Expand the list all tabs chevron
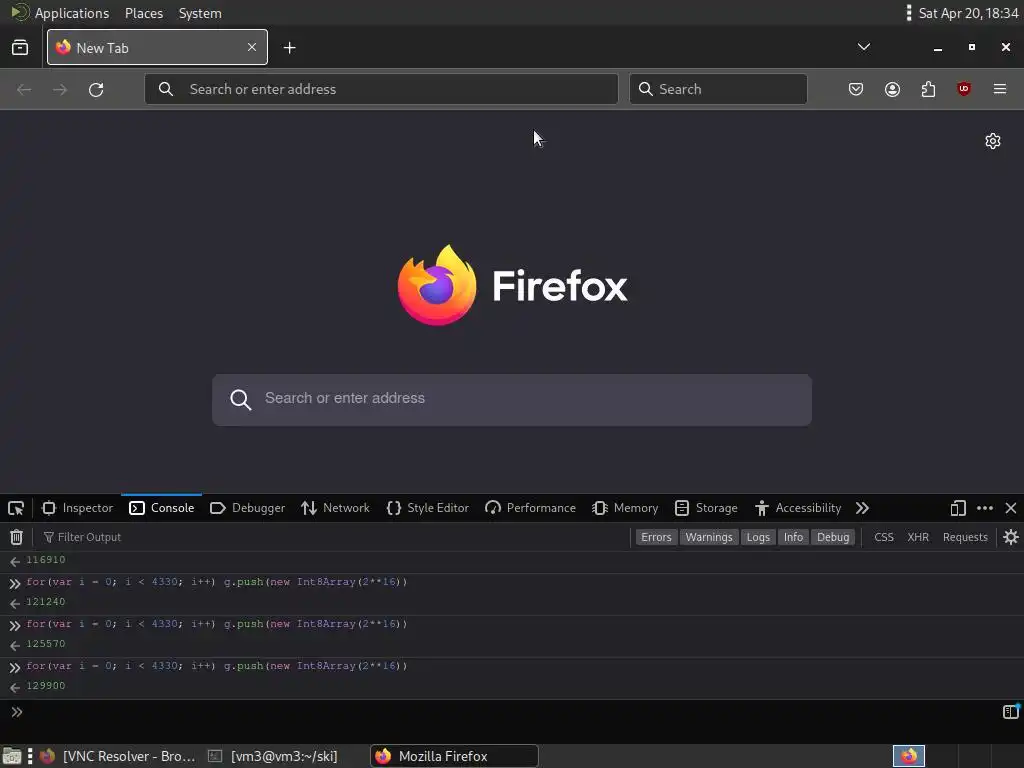 [863, 47]
